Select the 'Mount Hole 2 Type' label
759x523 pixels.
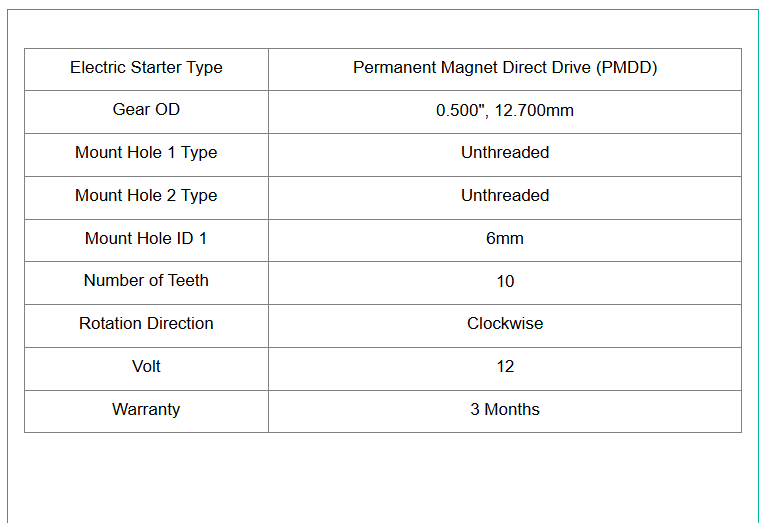coord(146,196)
